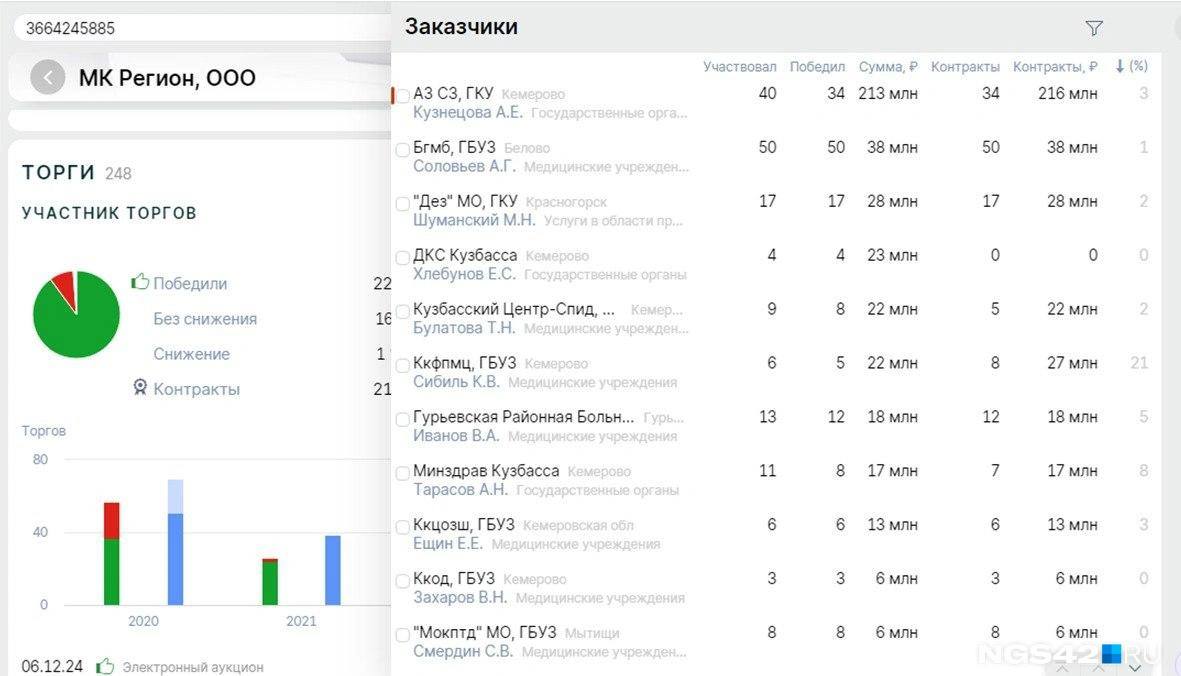Click the down chevron at the panel bottom

point(1135,667)
